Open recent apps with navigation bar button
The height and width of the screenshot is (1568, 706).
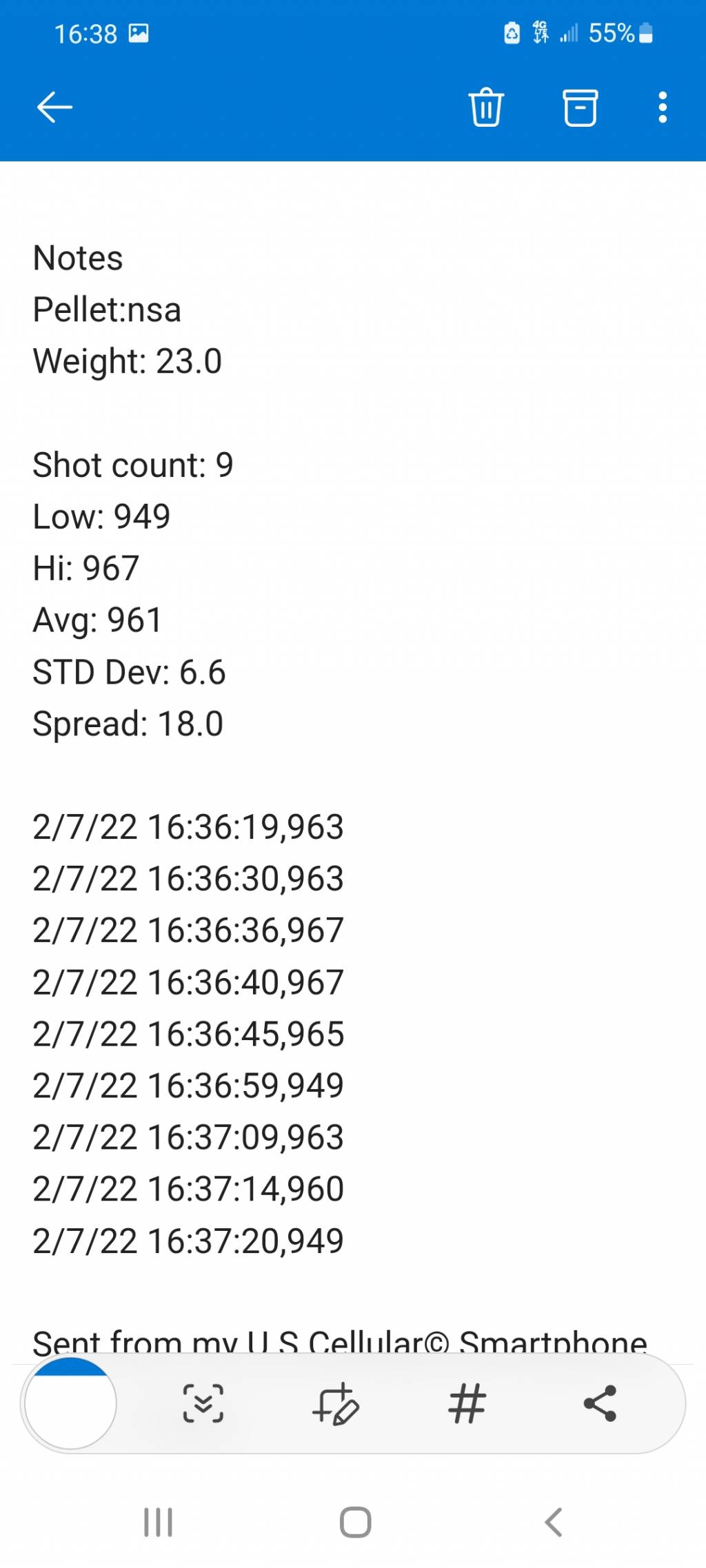coord(158,1523)
